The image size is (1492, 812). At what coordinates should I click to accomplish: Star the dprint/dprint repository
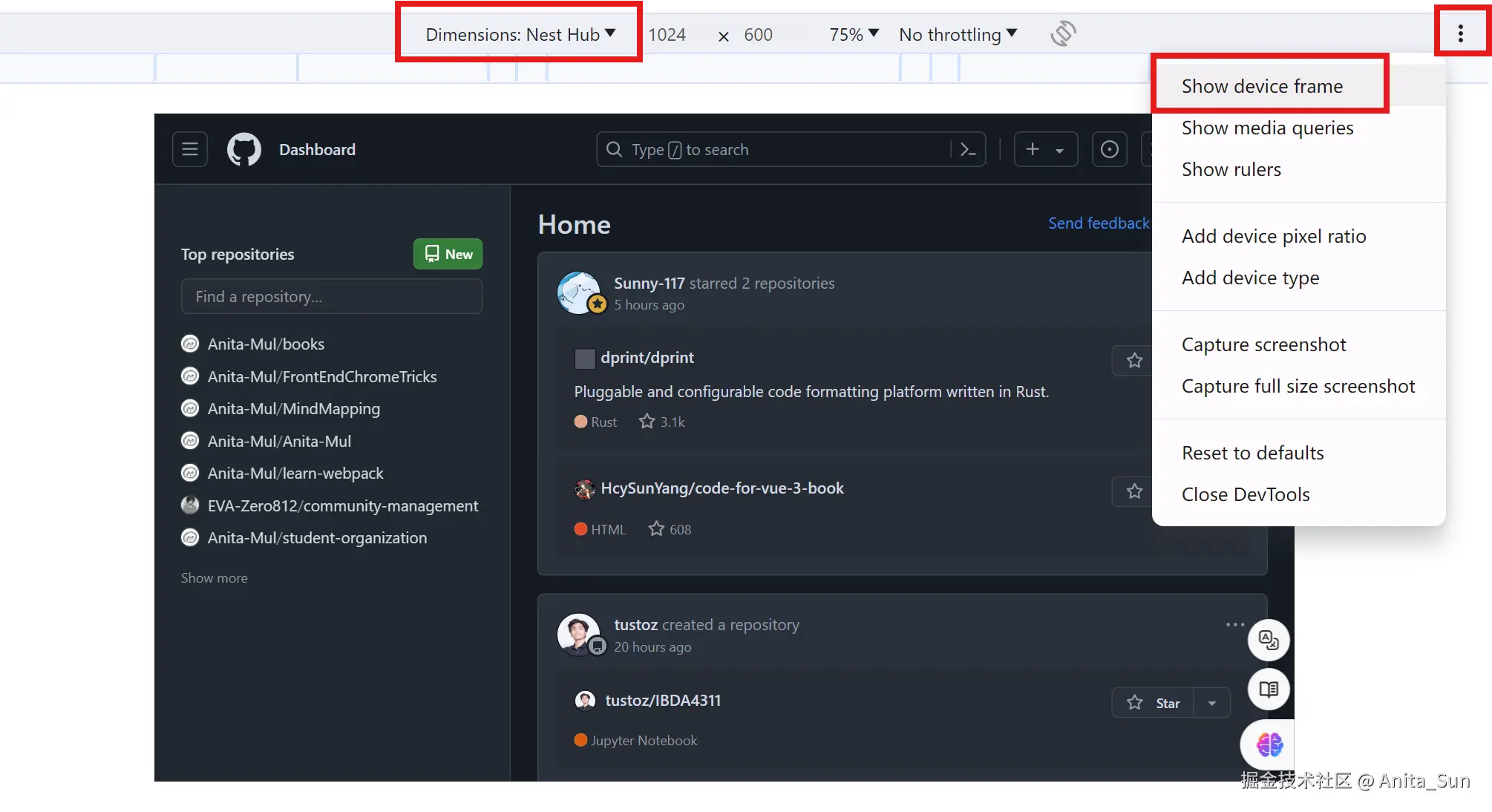[1134, 361]
